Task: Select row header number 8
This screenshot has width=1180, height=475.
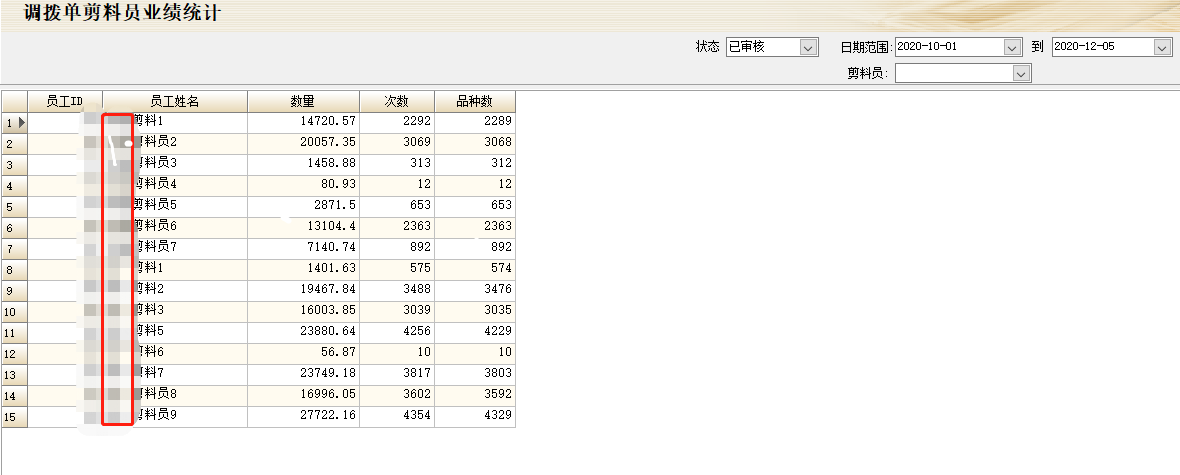Action: 14,270
